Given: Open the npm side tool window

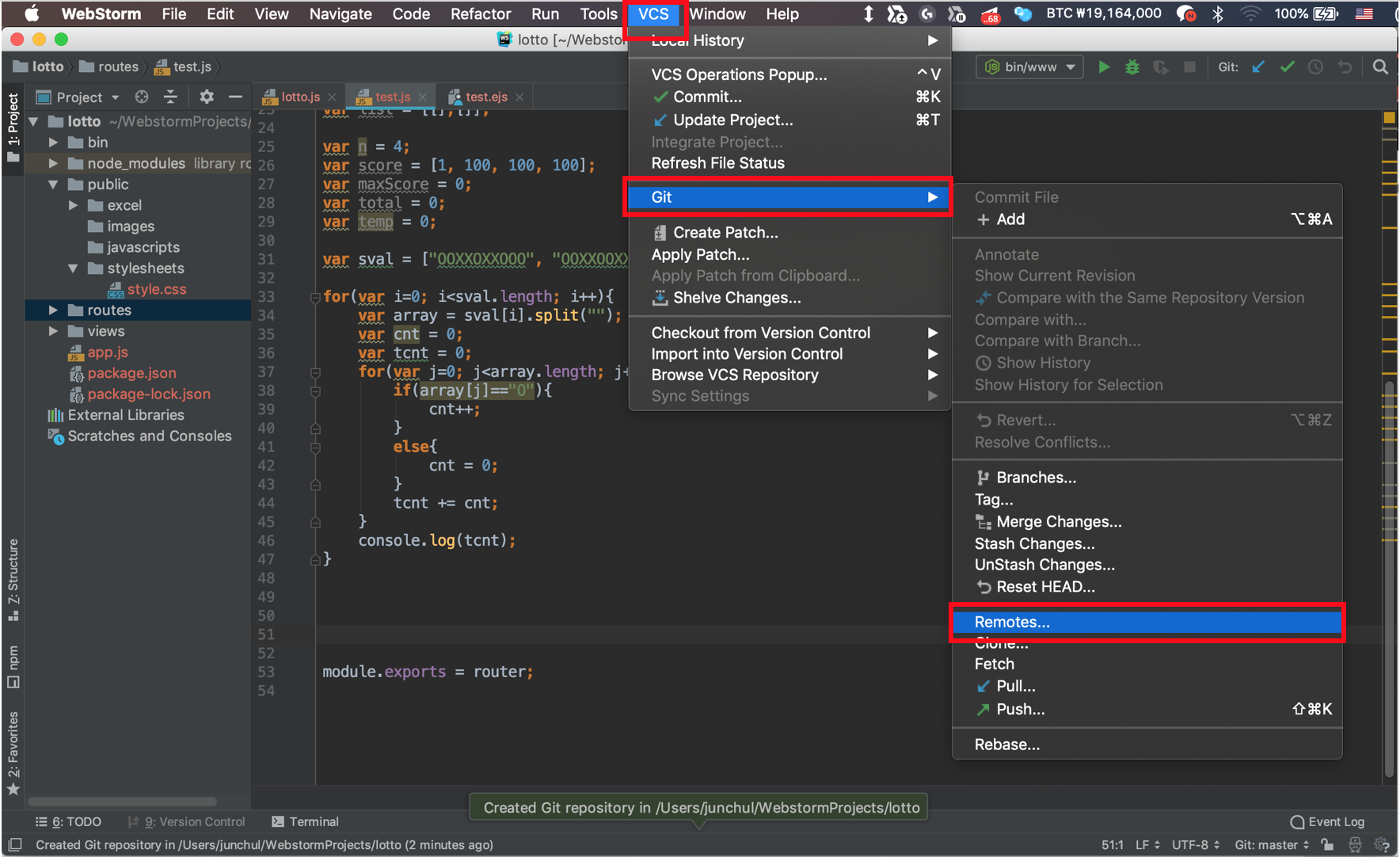Looking at the screenshot, I should click(x=13, y=667).
